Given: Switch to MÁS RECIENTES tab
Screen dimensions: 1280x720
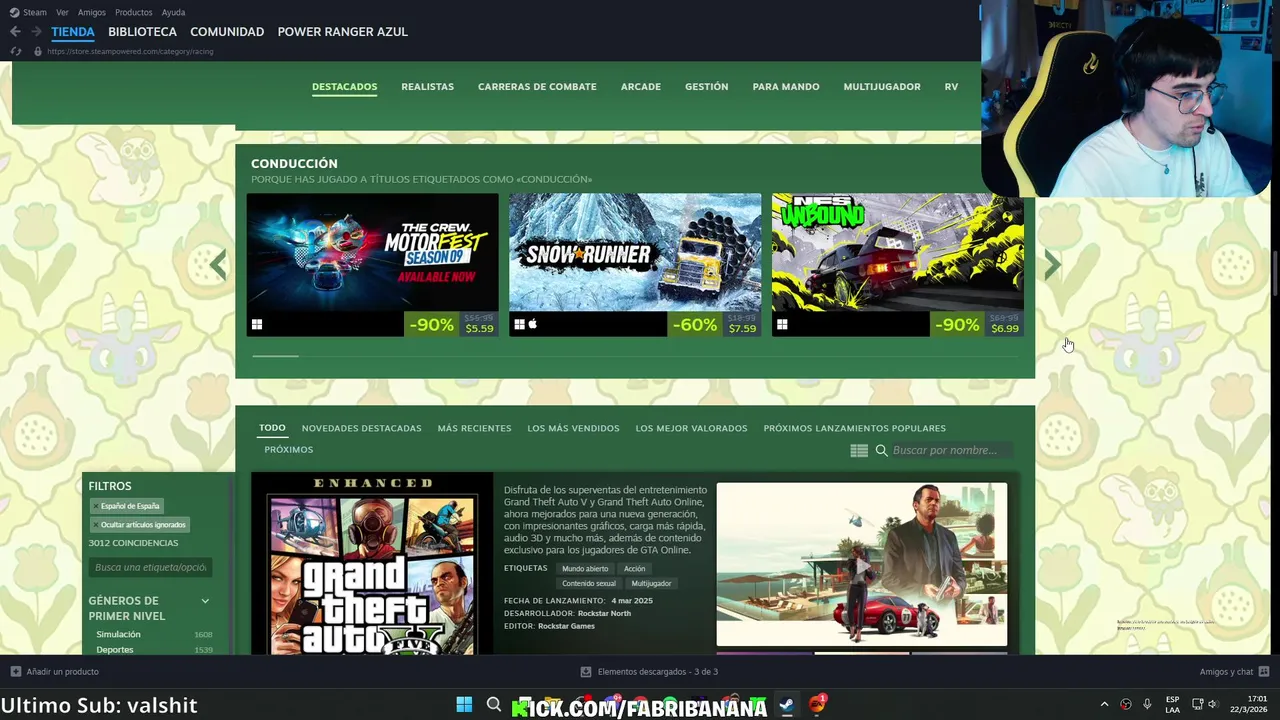Looking at the screenshot, I should 474,428.
